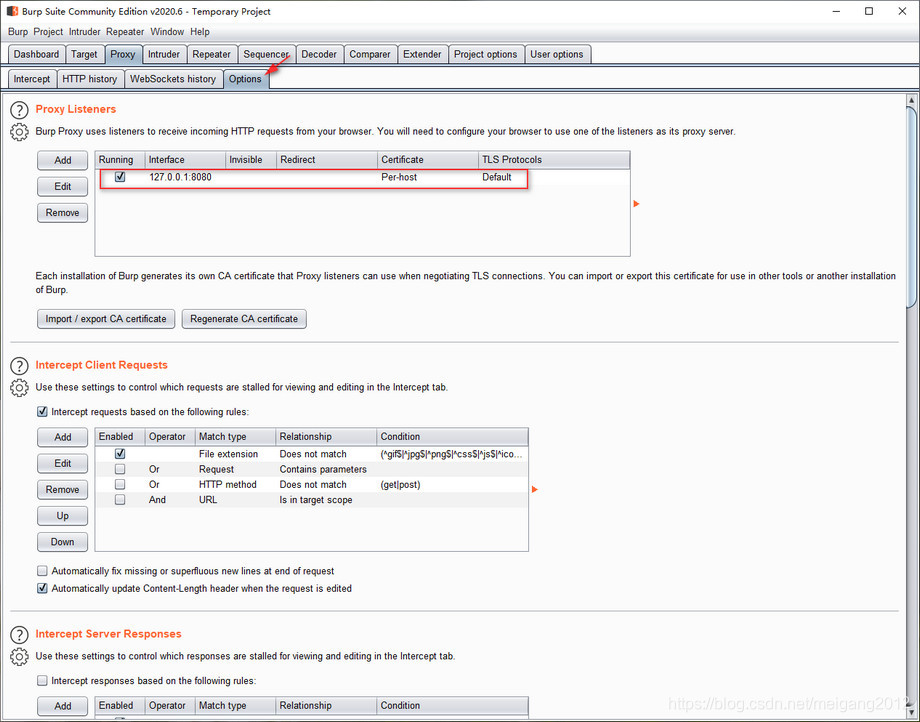Switch to the Target tab

pyautogui.click(x=84, y=54)
